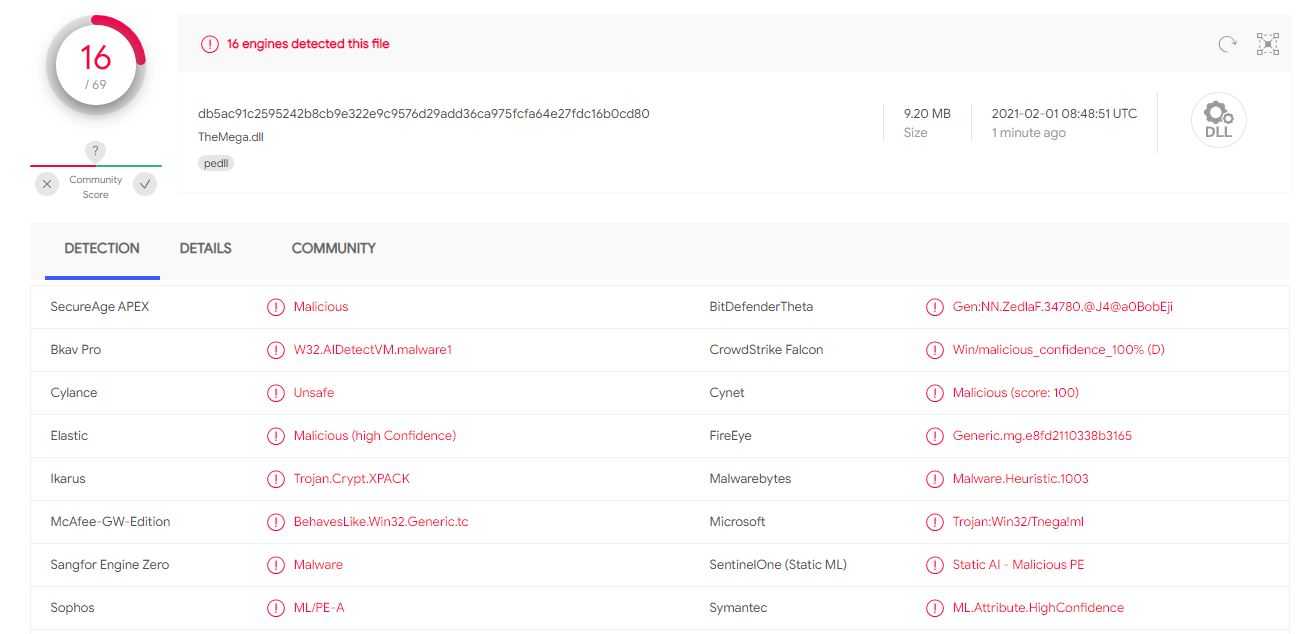This screenshot has height=634, width=1301.
Task: Click alert icon for Ikarus result
Action: tap(276, 479)
